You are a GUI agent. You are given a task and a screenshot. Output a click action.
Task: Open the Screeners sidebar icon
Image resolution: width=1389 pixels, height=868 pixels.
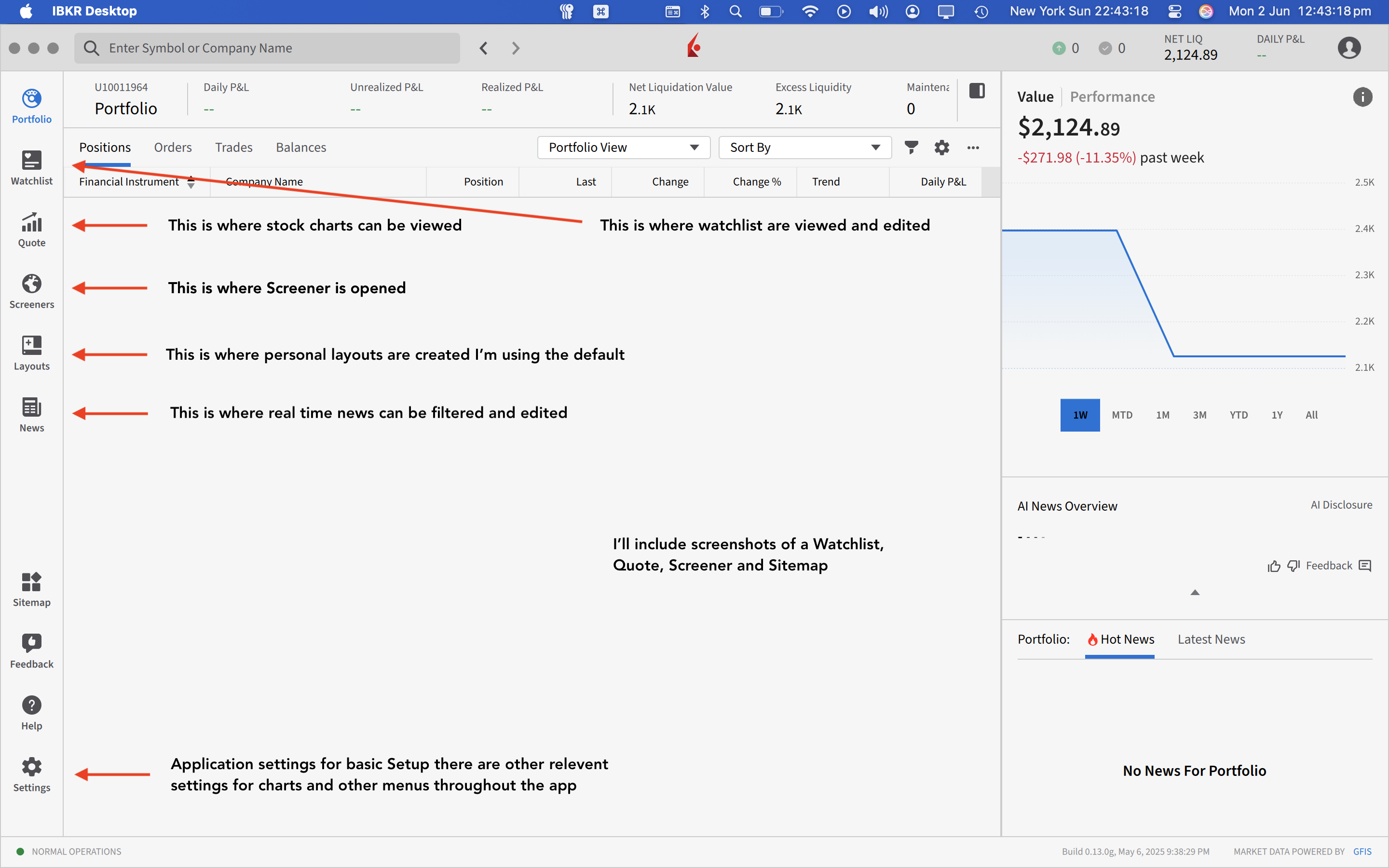coord(31,292)
